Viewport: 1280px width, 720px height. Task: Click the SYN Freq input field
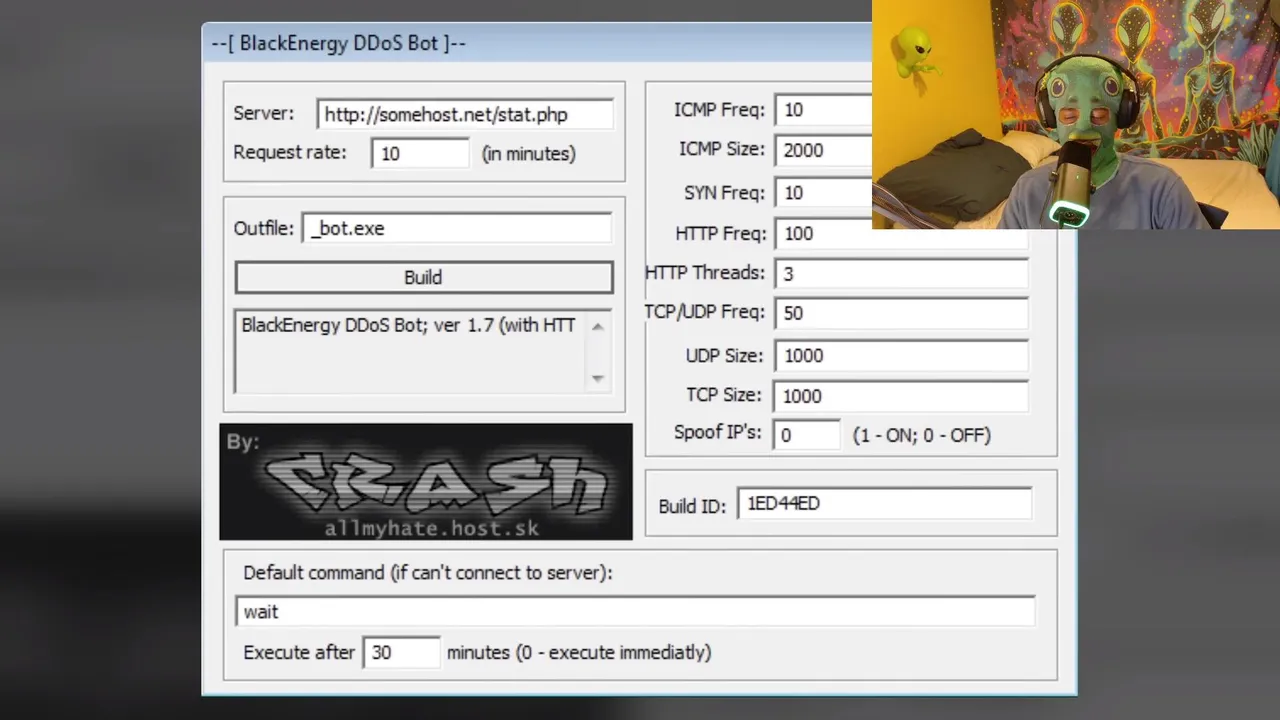point(823,193)
